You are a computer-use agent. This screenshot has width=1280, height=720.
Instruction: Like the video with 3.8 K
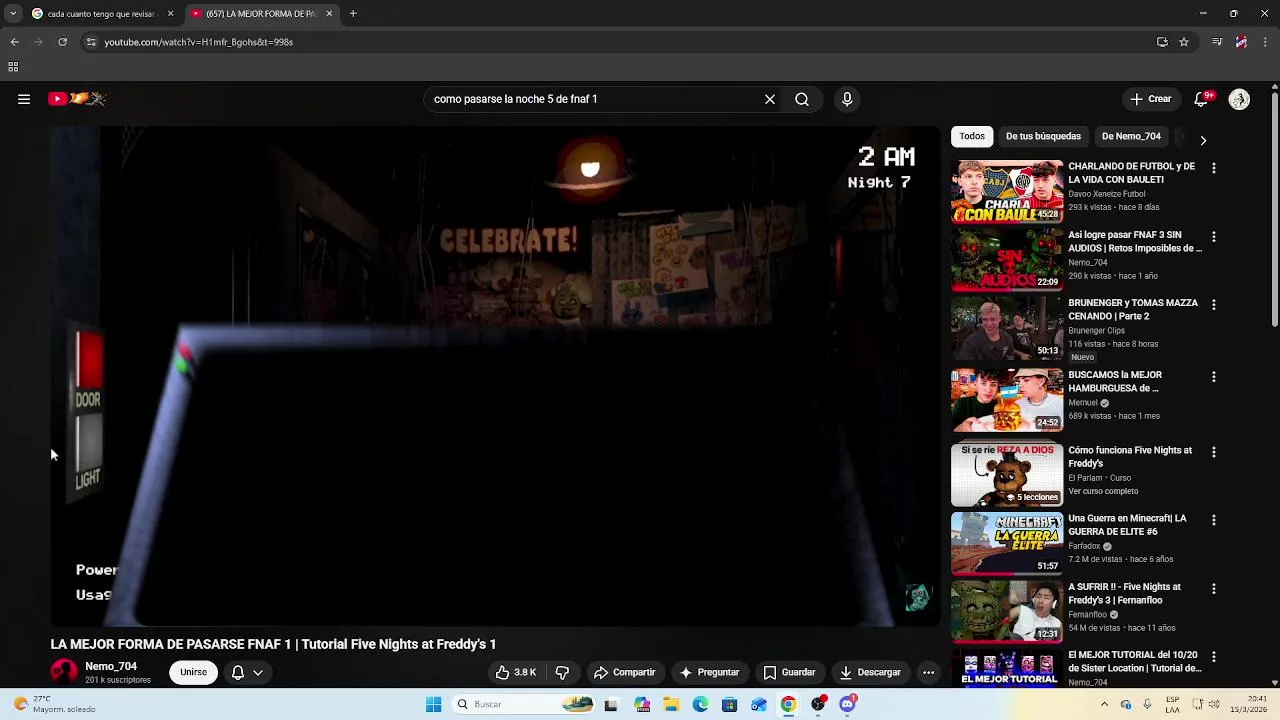coord(516,672)
